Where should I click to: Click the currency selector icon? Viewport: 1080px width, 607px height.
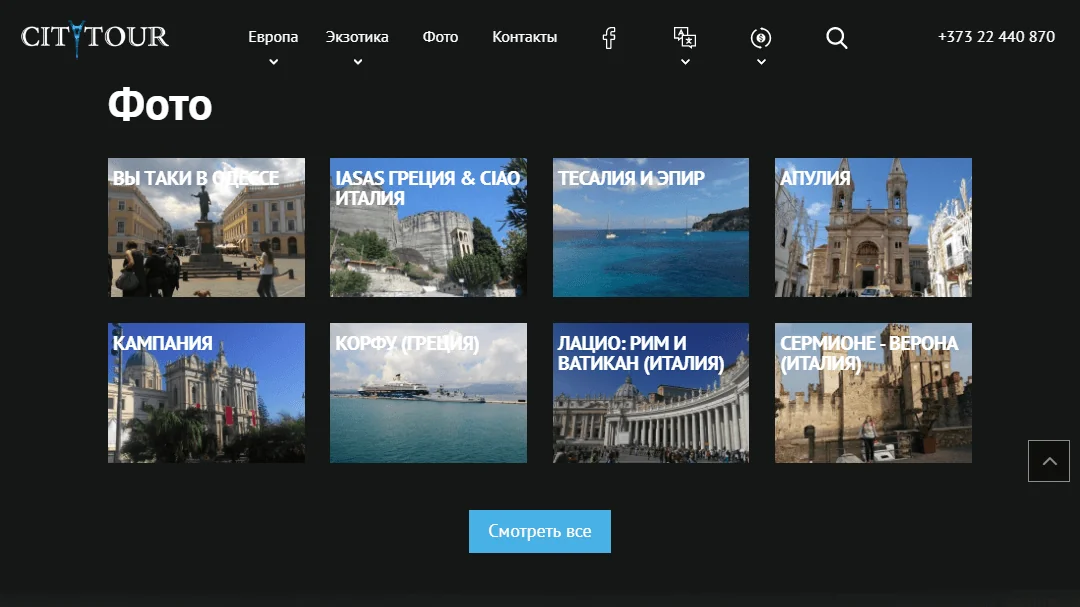[760, 37]
